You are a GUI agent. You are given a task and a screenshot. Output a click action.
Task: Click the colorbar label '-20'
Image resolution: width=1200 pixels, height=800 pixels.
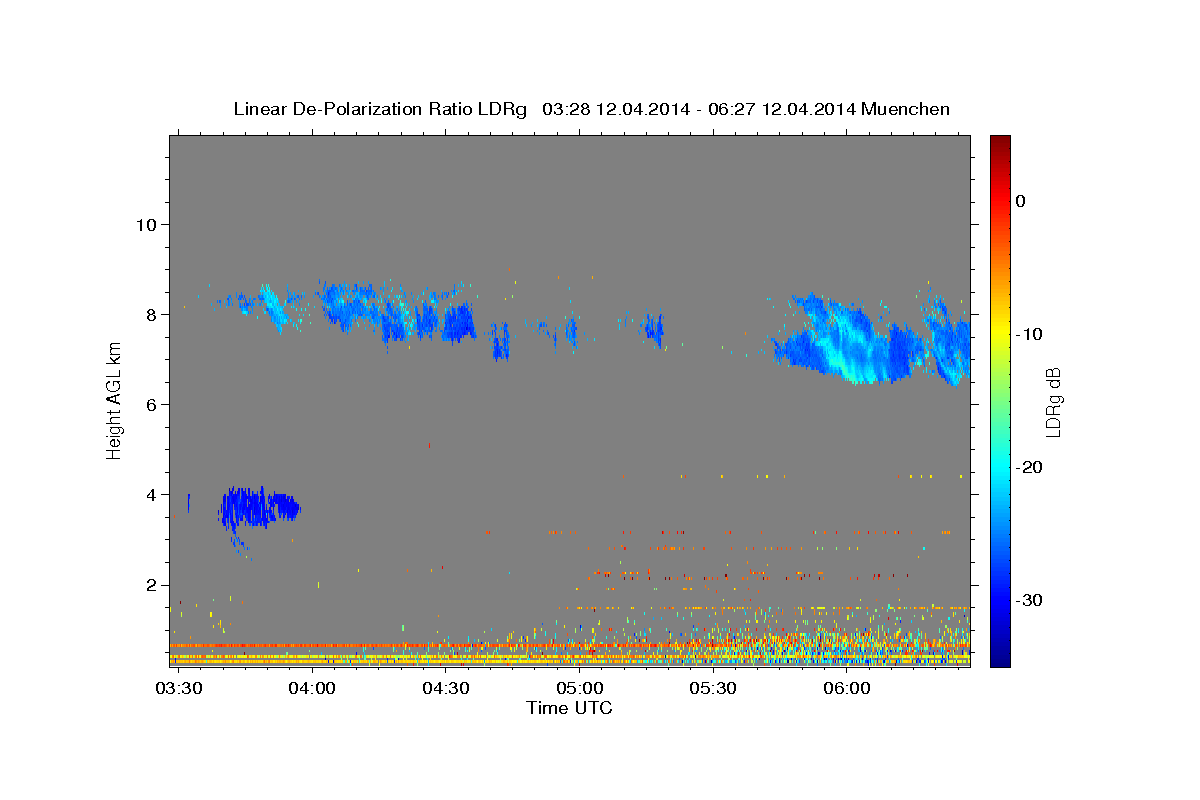(1028, 467)
